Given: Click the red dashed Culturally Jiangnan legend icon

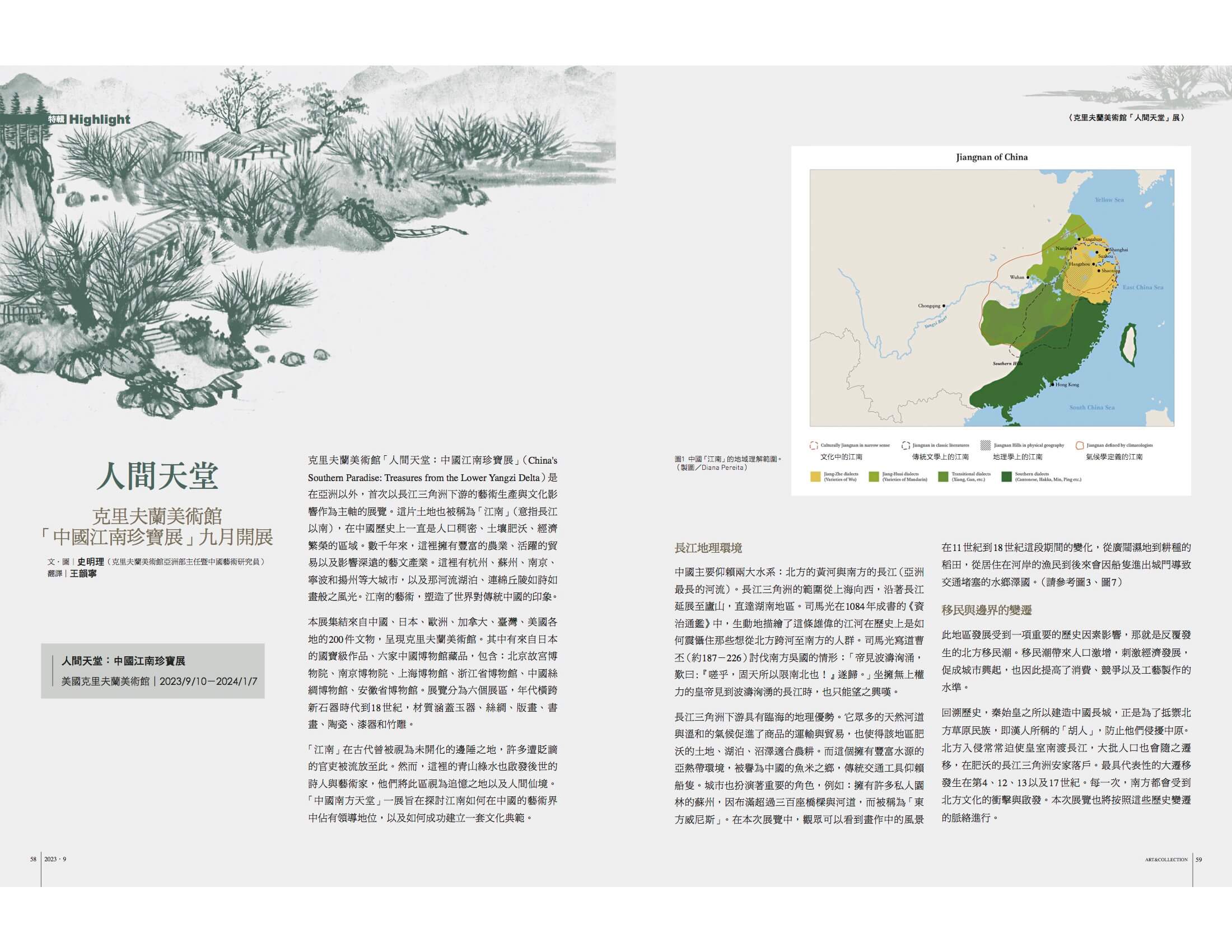Looking at the screenshot, I should click(814, 446).
